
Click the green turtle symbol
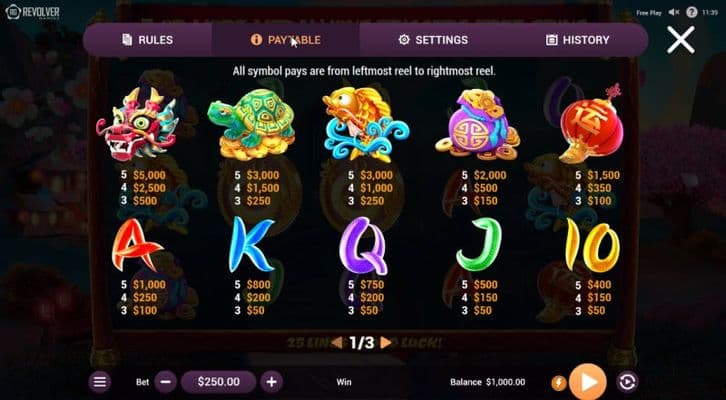251,125
